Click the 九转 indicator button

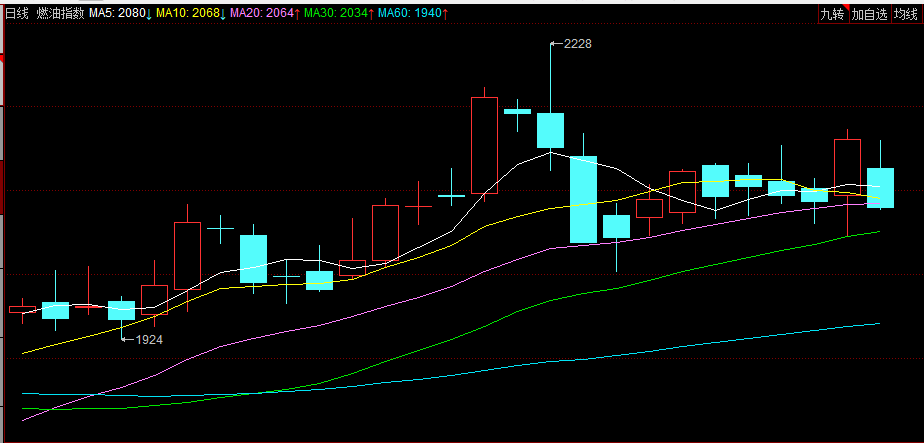pos(834,14)
